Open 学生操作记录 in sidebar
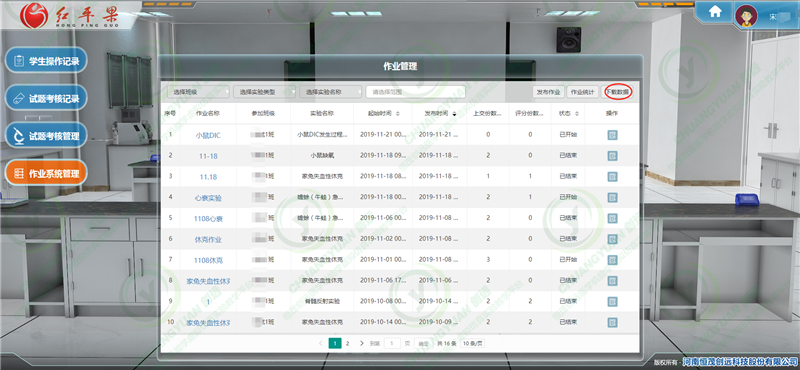The image size is (800, 370). pos(46,61)
